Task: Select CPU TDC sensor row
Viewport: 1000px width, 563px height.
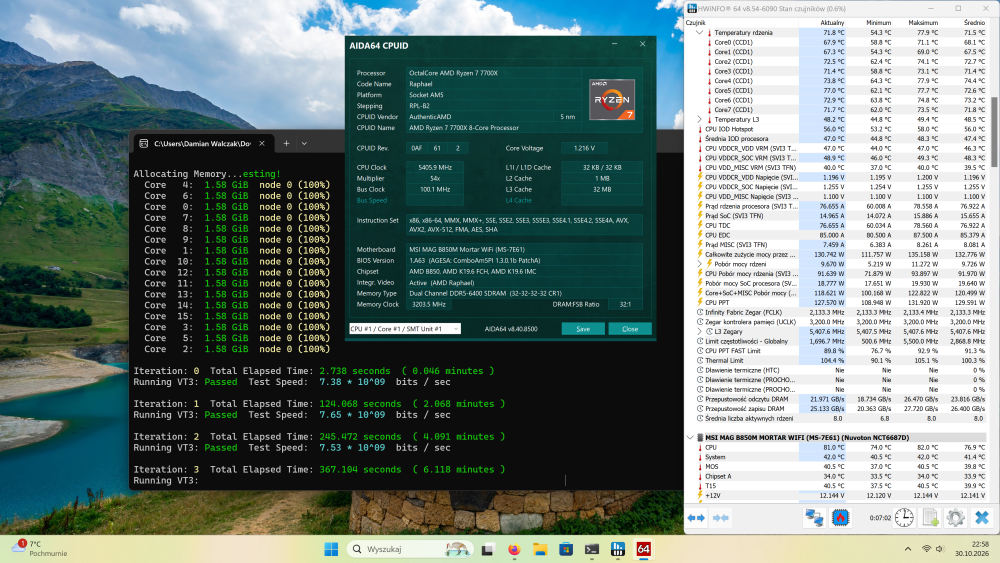Action: [837, 225]
